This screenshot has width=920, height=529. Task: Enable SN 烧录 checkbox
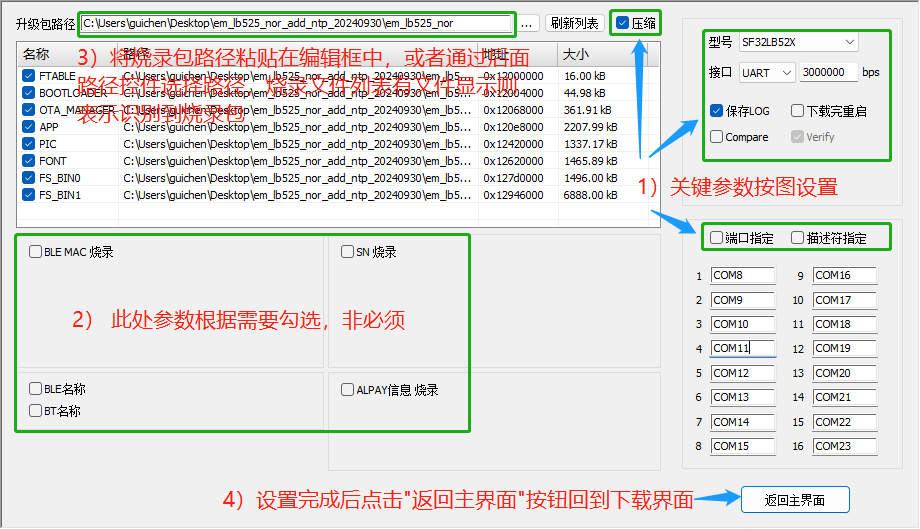point(348,252)
